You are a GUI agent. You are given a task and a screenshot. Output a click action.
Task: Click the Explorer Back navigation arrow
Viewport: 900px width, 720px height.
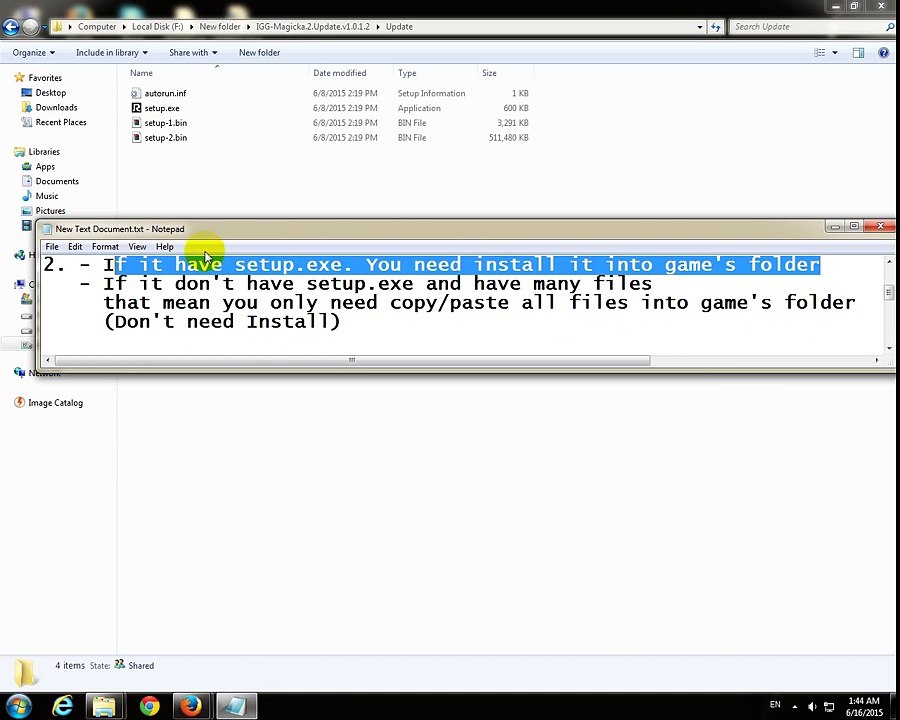click(x=11, y=26)
